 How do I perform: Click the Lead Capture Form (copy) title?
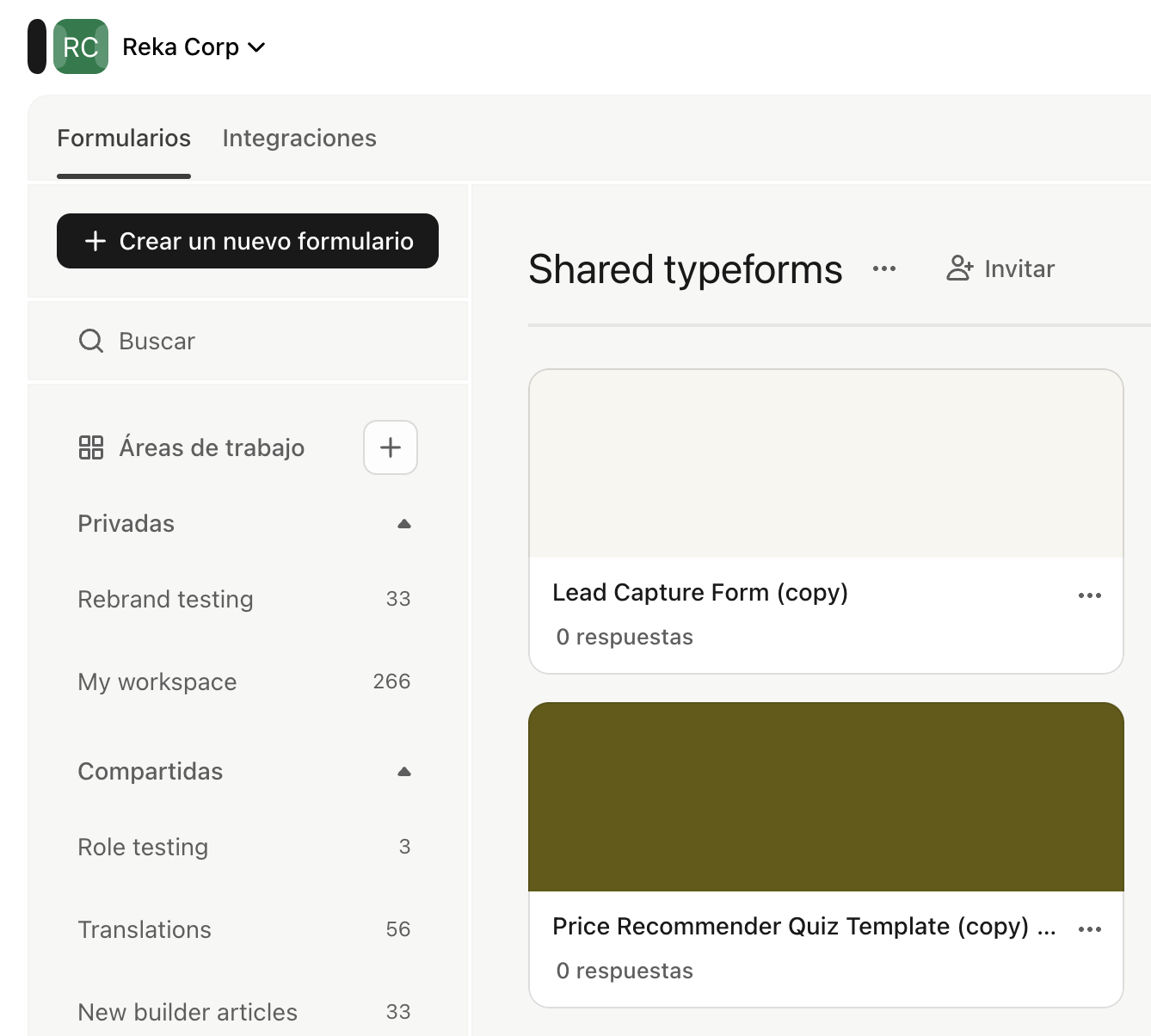pyautogui.click(x=700, y=592)
